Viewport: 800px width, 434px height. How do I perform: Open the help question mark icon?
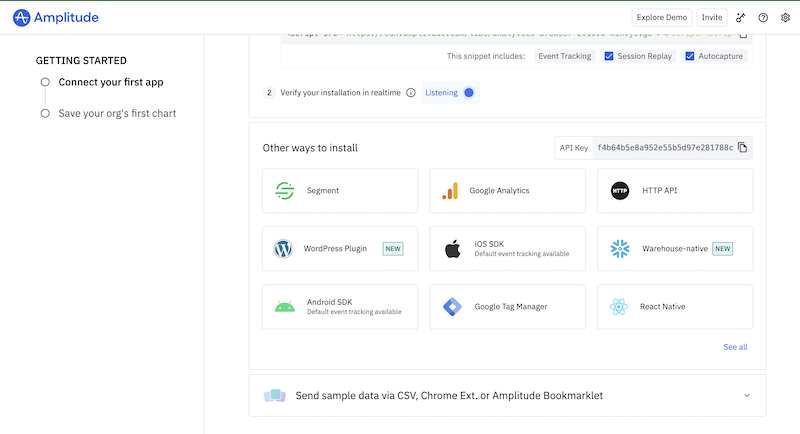pos(763,17)
